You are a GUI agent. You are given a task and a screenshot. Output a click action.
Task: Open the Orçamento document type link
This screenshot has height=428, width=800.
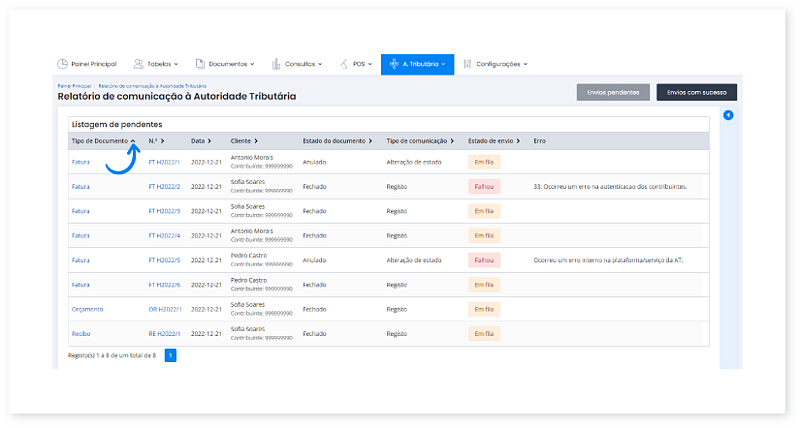tap(86, 309)
